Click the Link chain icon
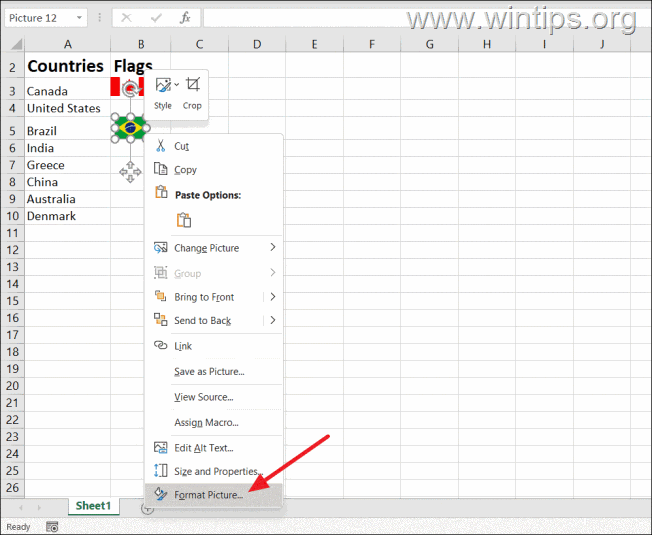Viewport: 652px width, 535px height. tap(161, 345)
